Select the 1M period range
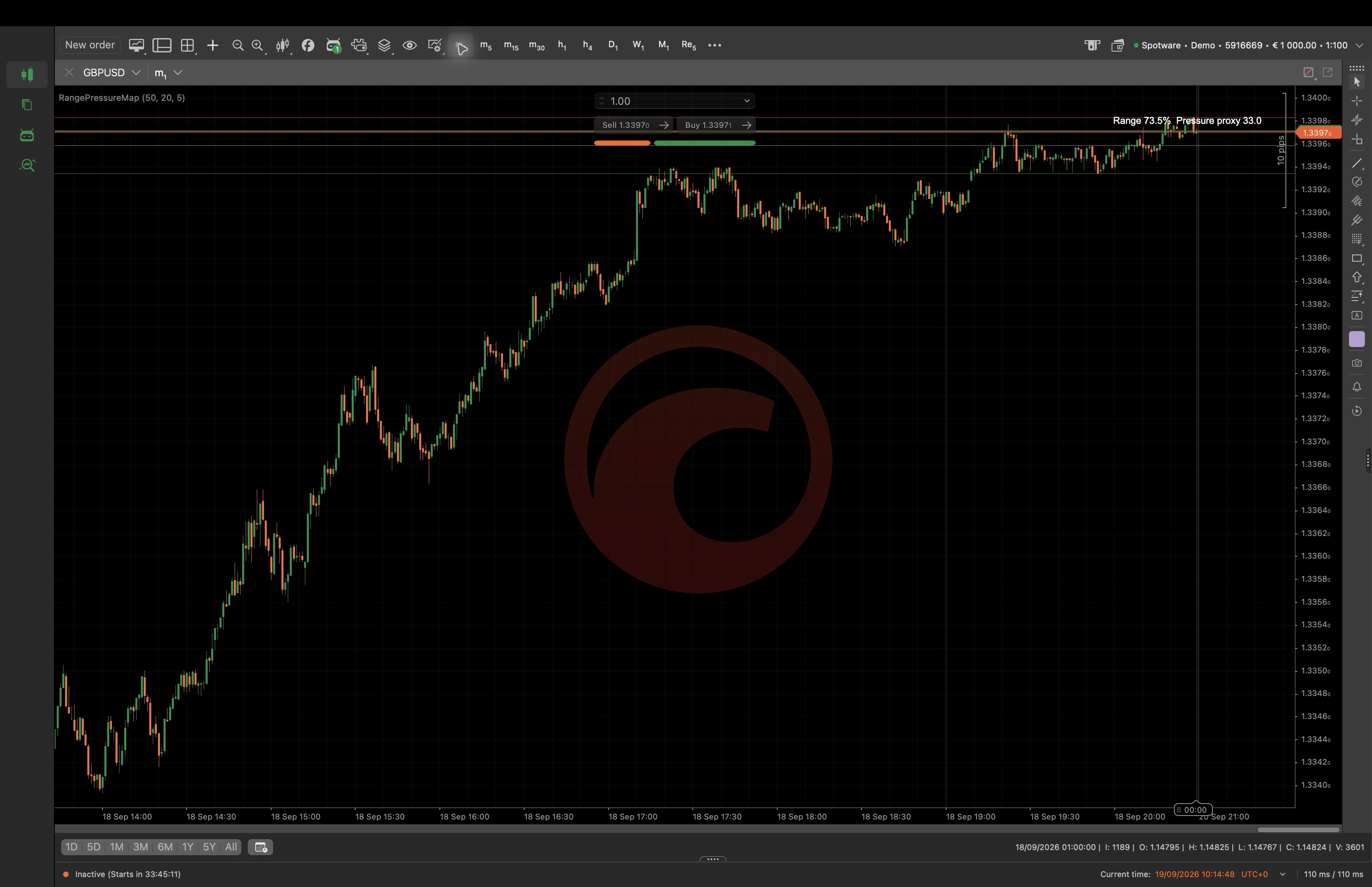The image size is (1372, 887). point(117,847)
